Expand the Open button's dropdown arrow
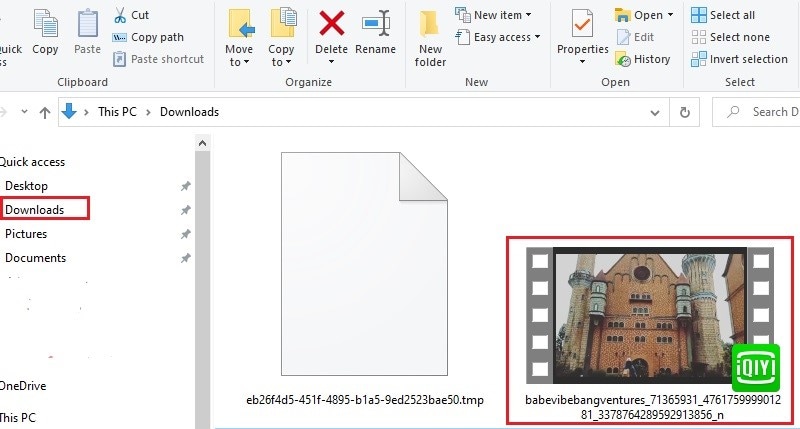This screenshot has width=800, height=429. point(670,15)
